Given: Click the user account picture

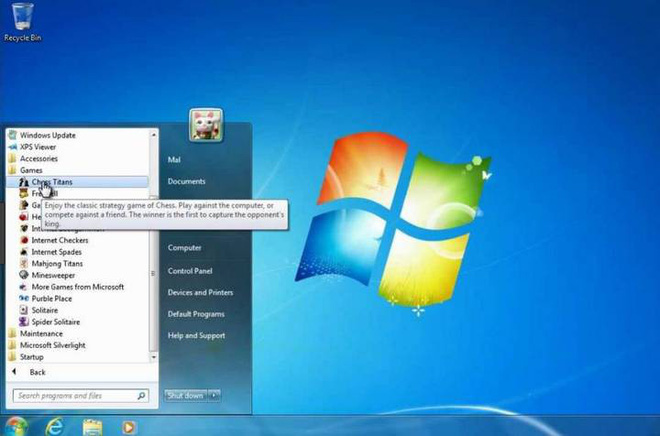Looking at the screenshot, I should click(205, 125).
